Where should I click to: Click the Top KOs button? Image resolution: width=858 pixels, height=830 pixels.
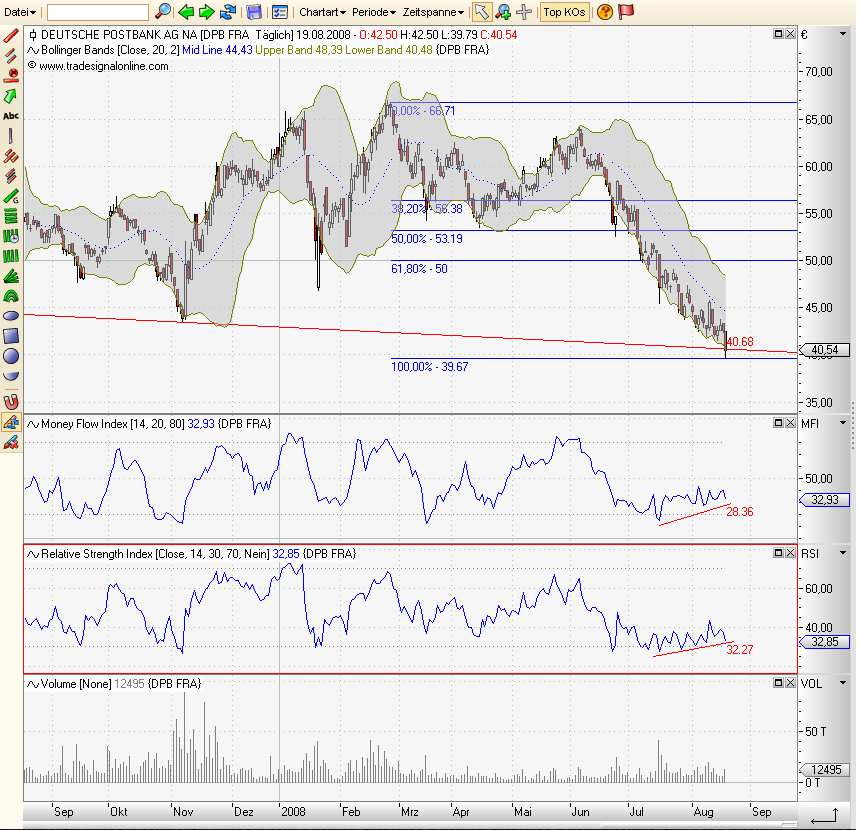(x=564, y=12)
